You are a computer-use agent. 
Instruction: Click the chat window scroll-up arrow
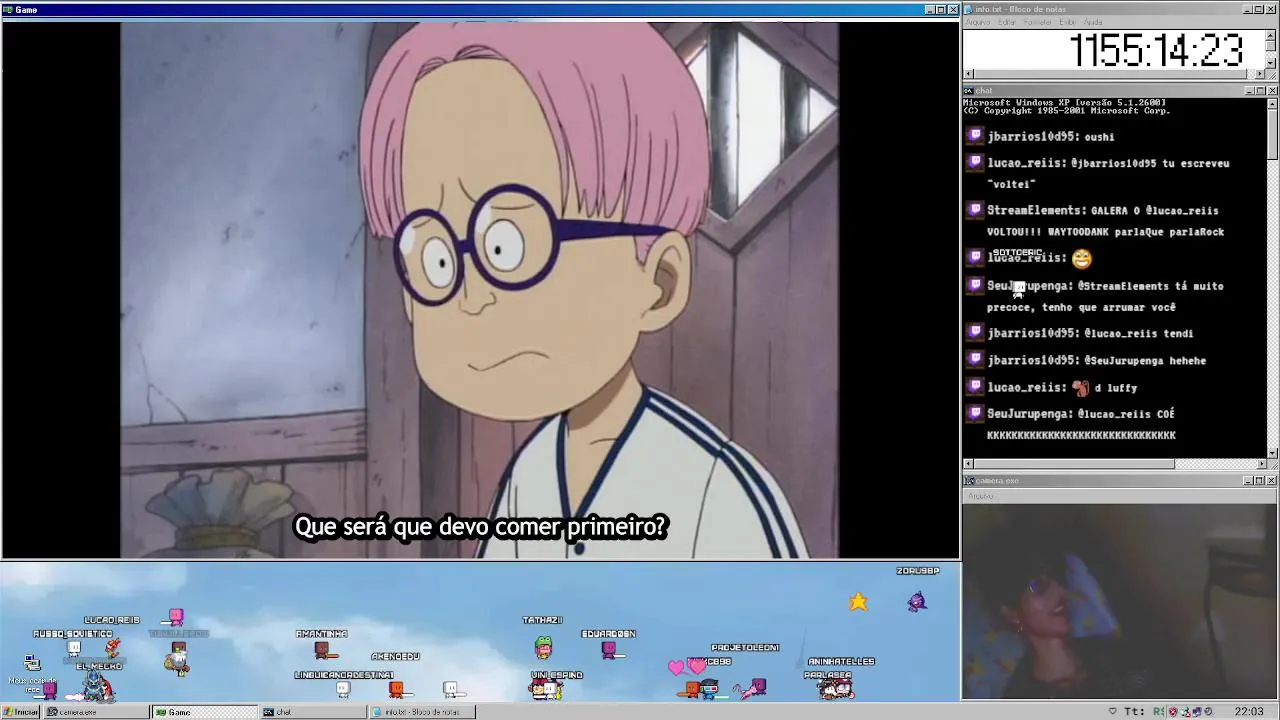(x=1272, y=104)
